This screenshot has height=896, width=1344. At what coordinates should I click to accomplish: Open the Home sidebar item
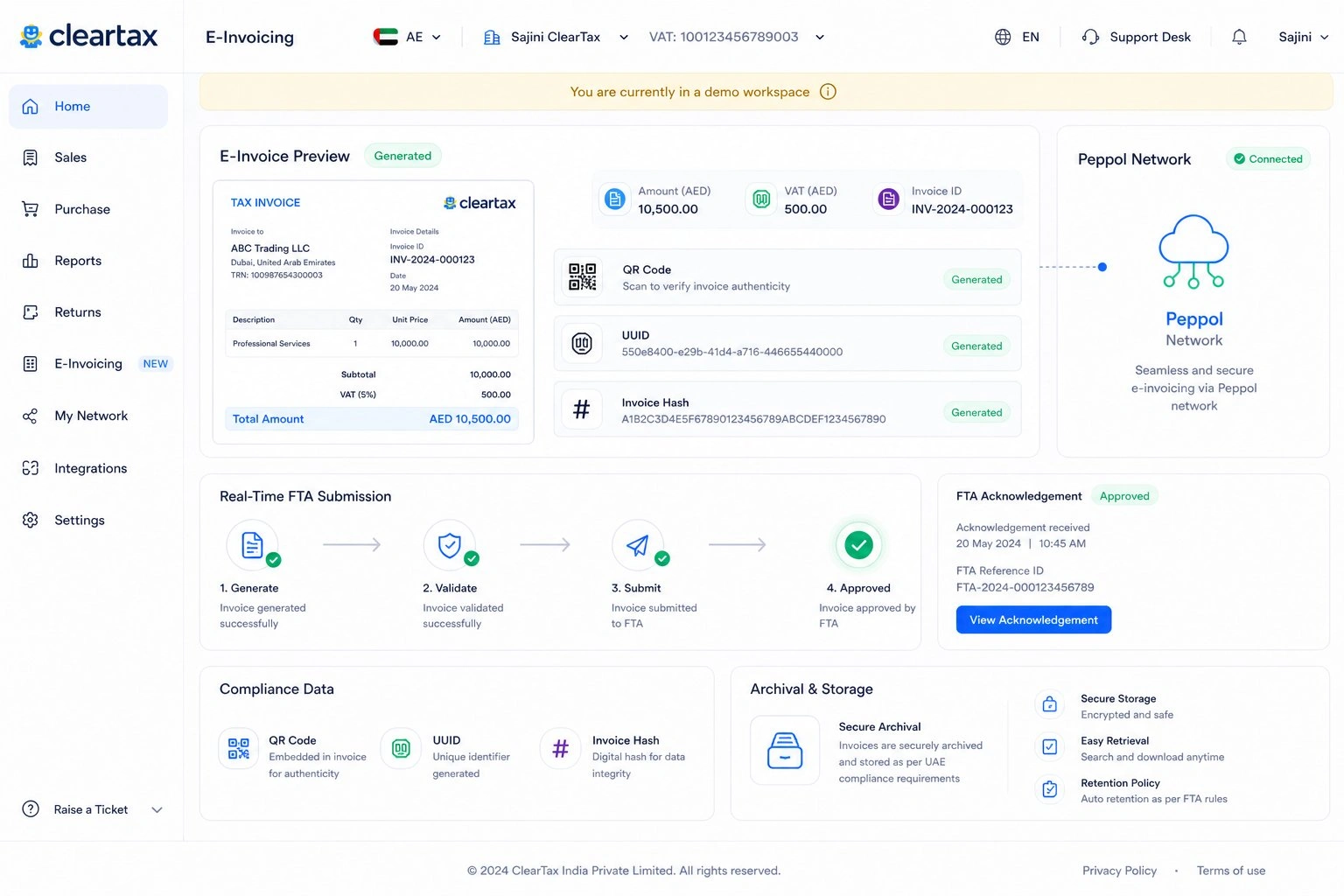pyautogui.click(x=87, y=107)
